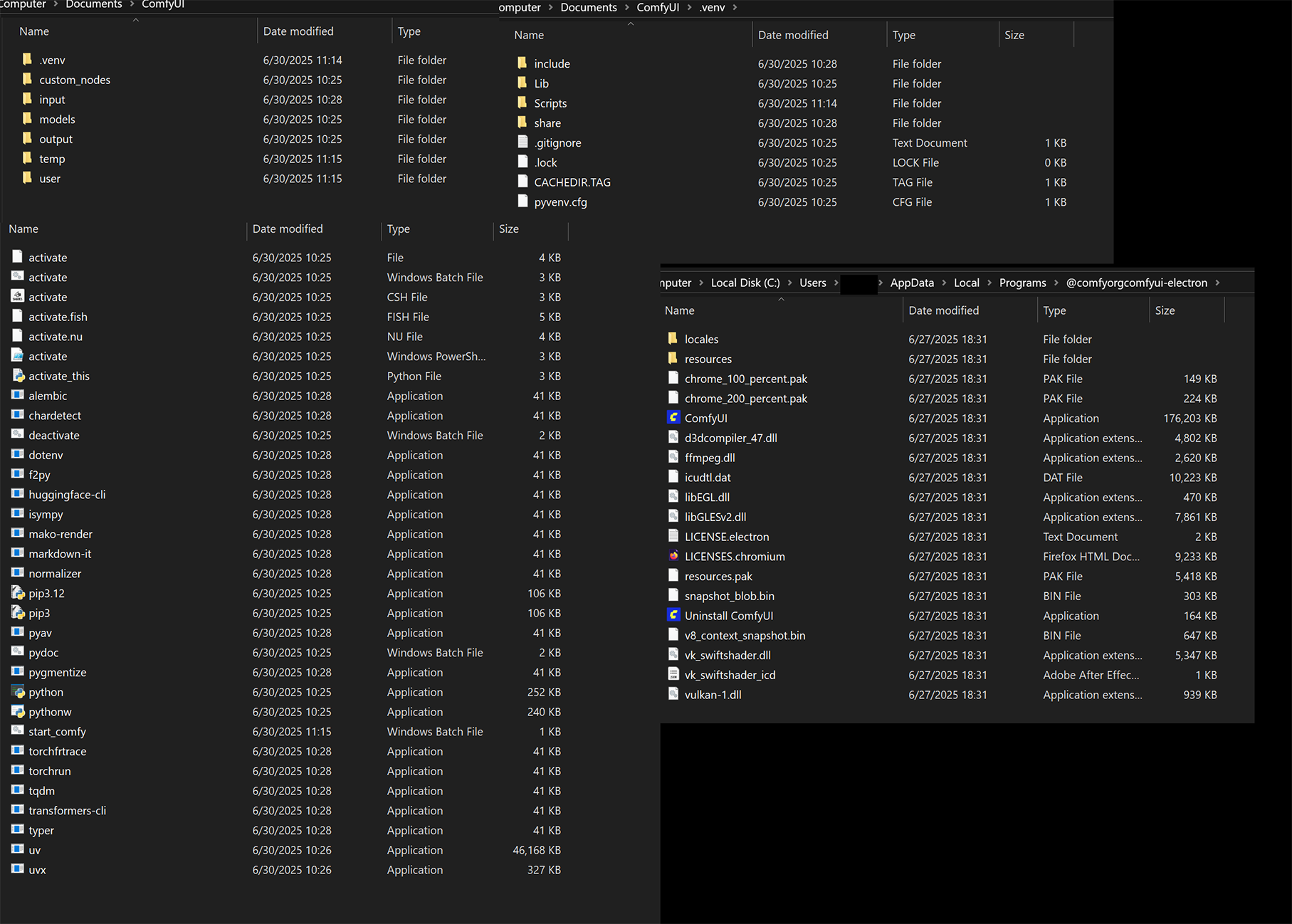Click the huggingface-cli application icon

[18, 494]
